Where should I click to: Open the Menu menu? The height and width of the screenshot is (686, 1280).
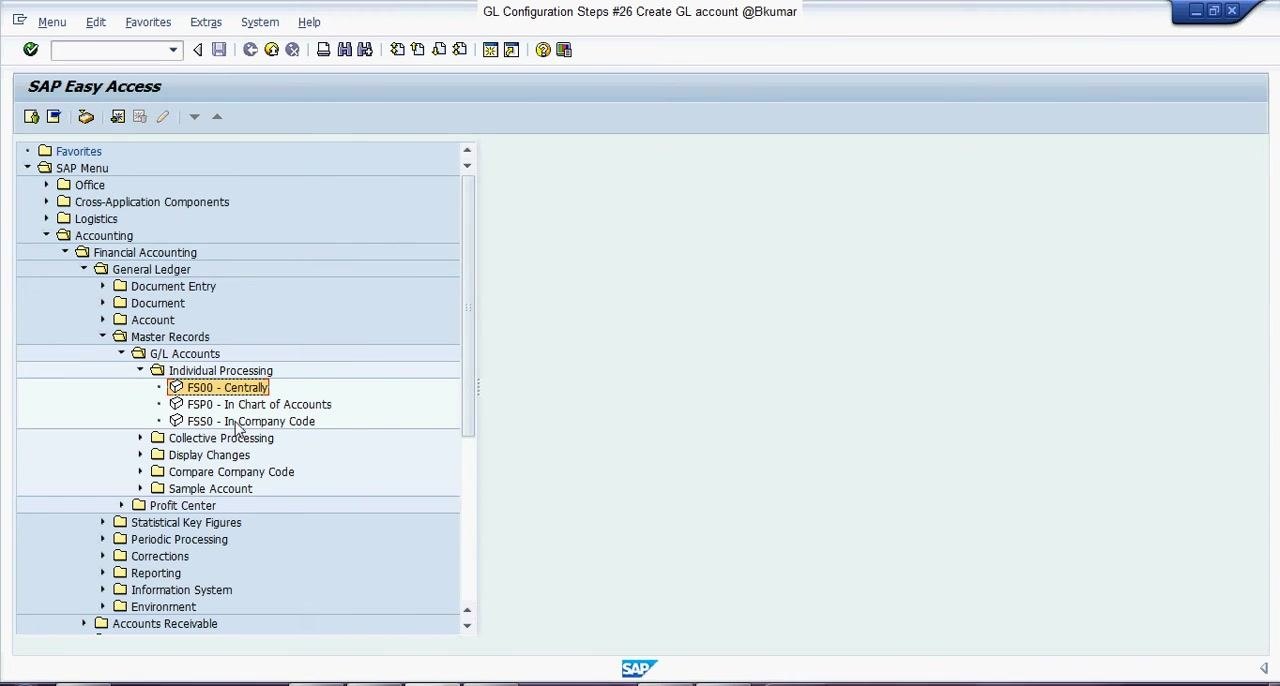click(x=52, y=22)
